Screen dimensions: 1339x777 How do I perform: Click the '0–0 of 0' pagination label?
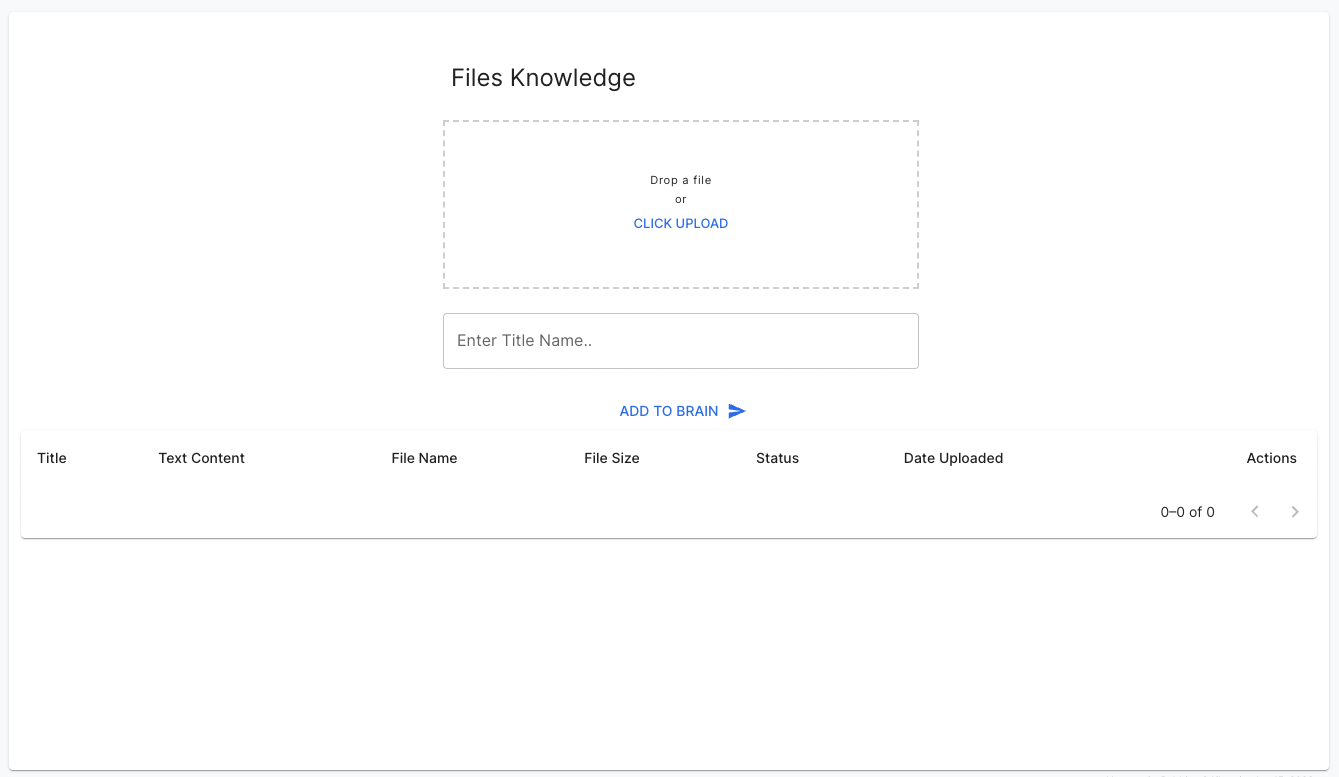[1187, 512]
